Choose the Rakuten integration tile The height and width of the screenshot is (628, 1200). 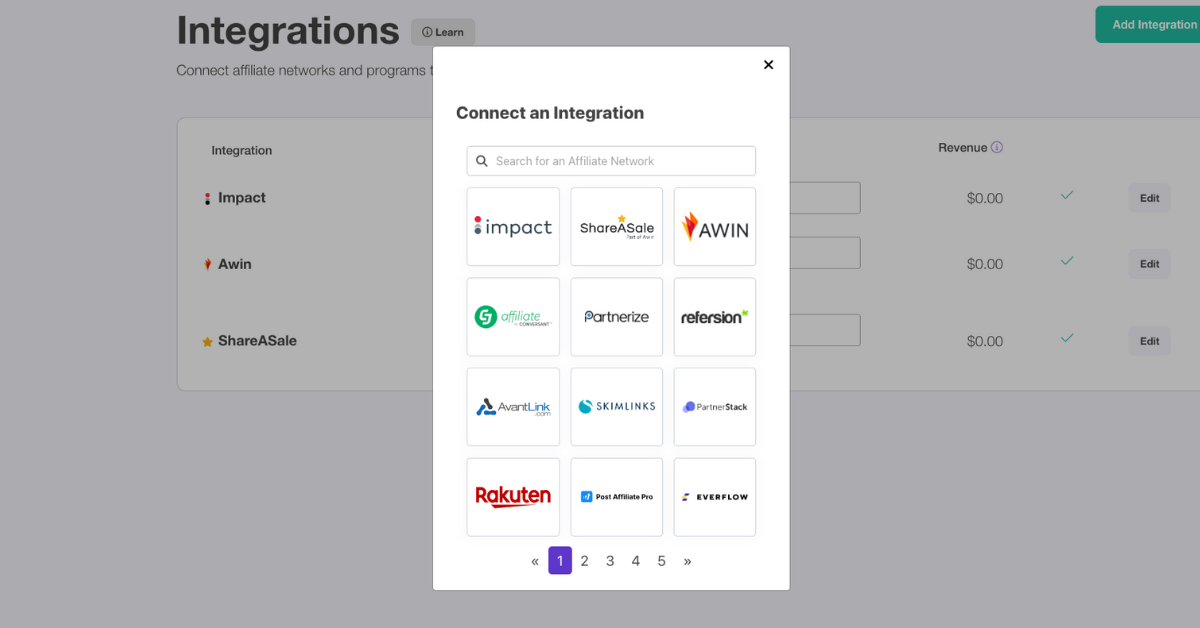tap(513, 497)
